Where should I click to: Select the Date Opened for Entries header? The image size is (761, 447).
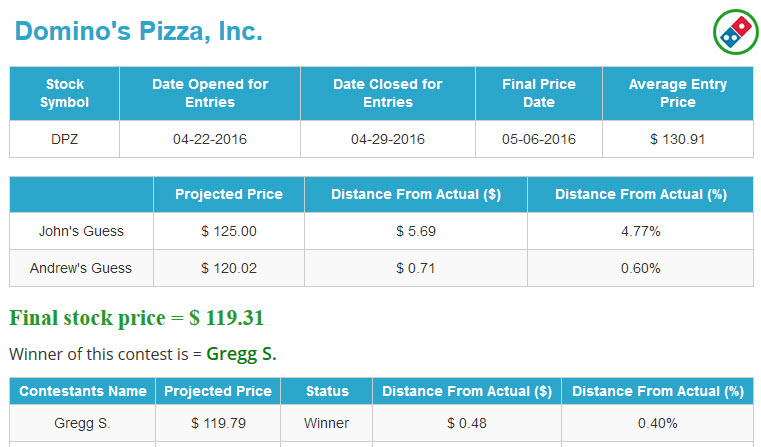click(210, 93)
